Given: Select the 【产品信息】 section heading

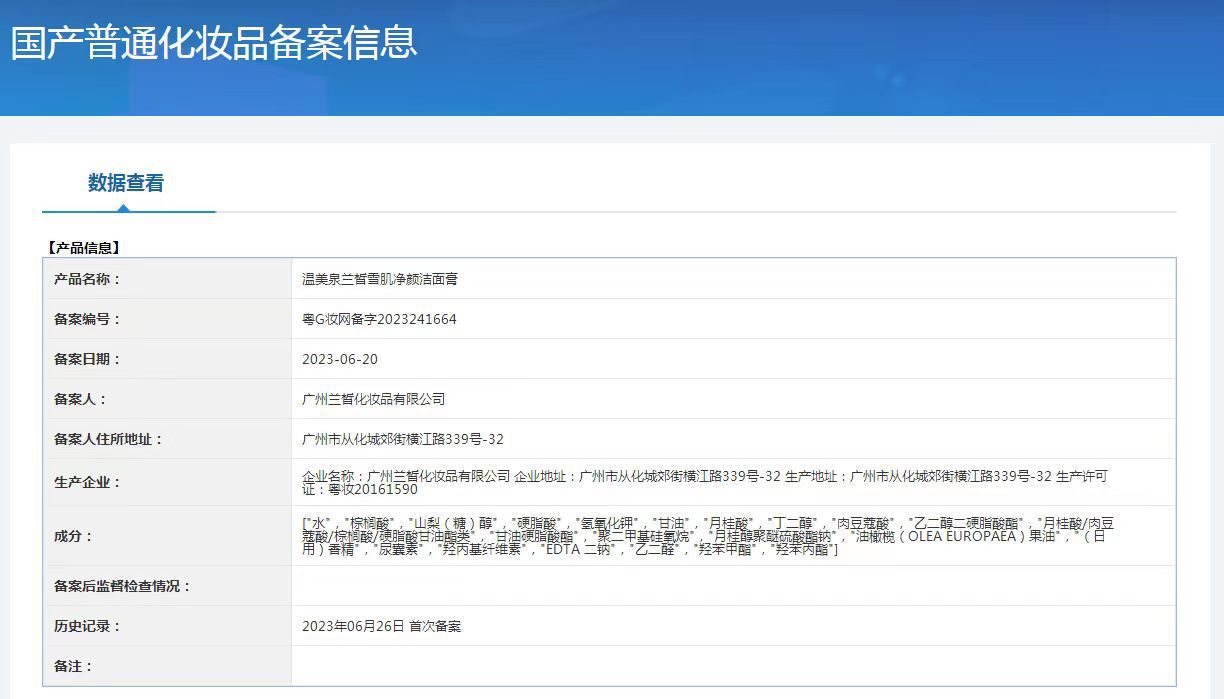Looking at the screenshot, I should (x=83, y=248).
